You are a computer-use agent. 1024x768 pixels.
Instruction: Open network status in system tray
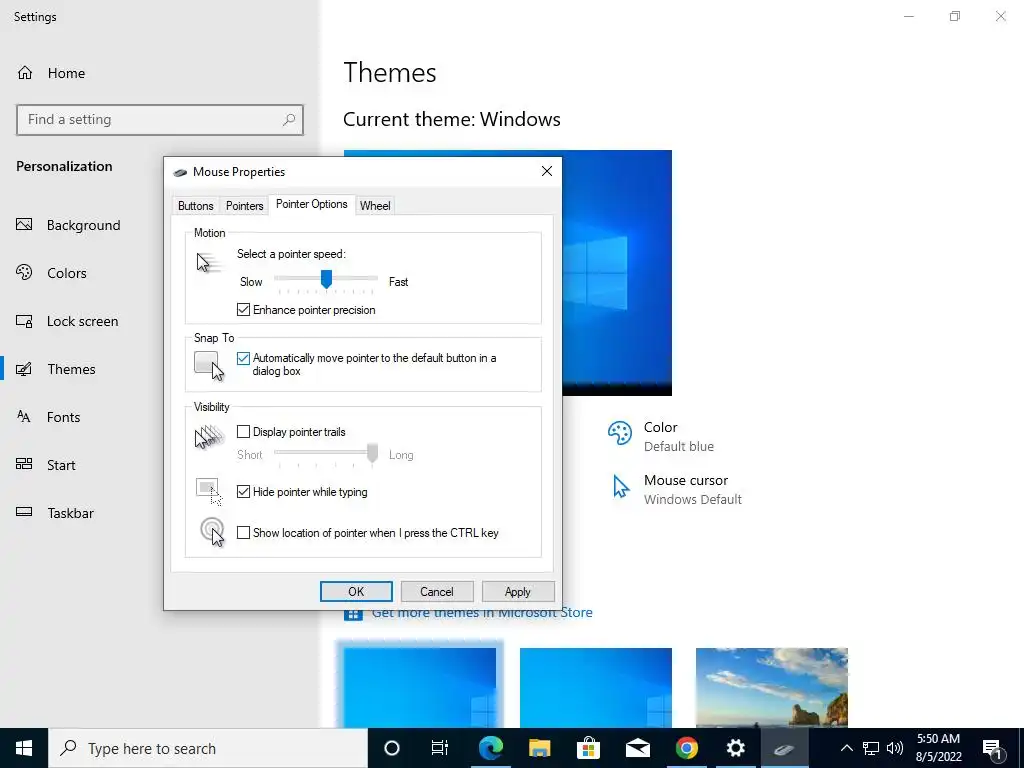point(871,748)
